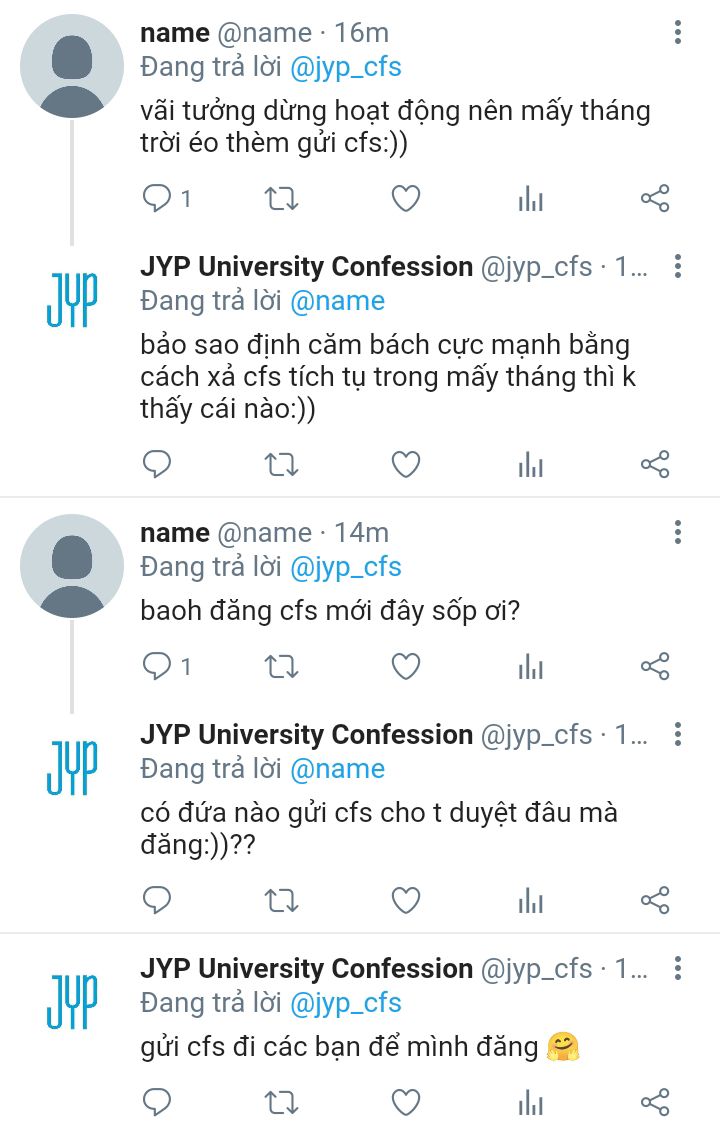View analytics for 'có đứa nào gửi cfs' tweet
Viewport: 720px width, 1131px height.
(x=530, y=901)
